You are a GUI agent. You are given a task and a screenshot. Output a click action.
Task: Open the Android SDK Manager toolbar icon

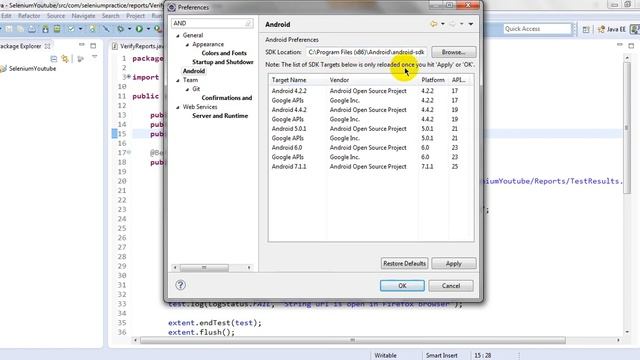45,29
